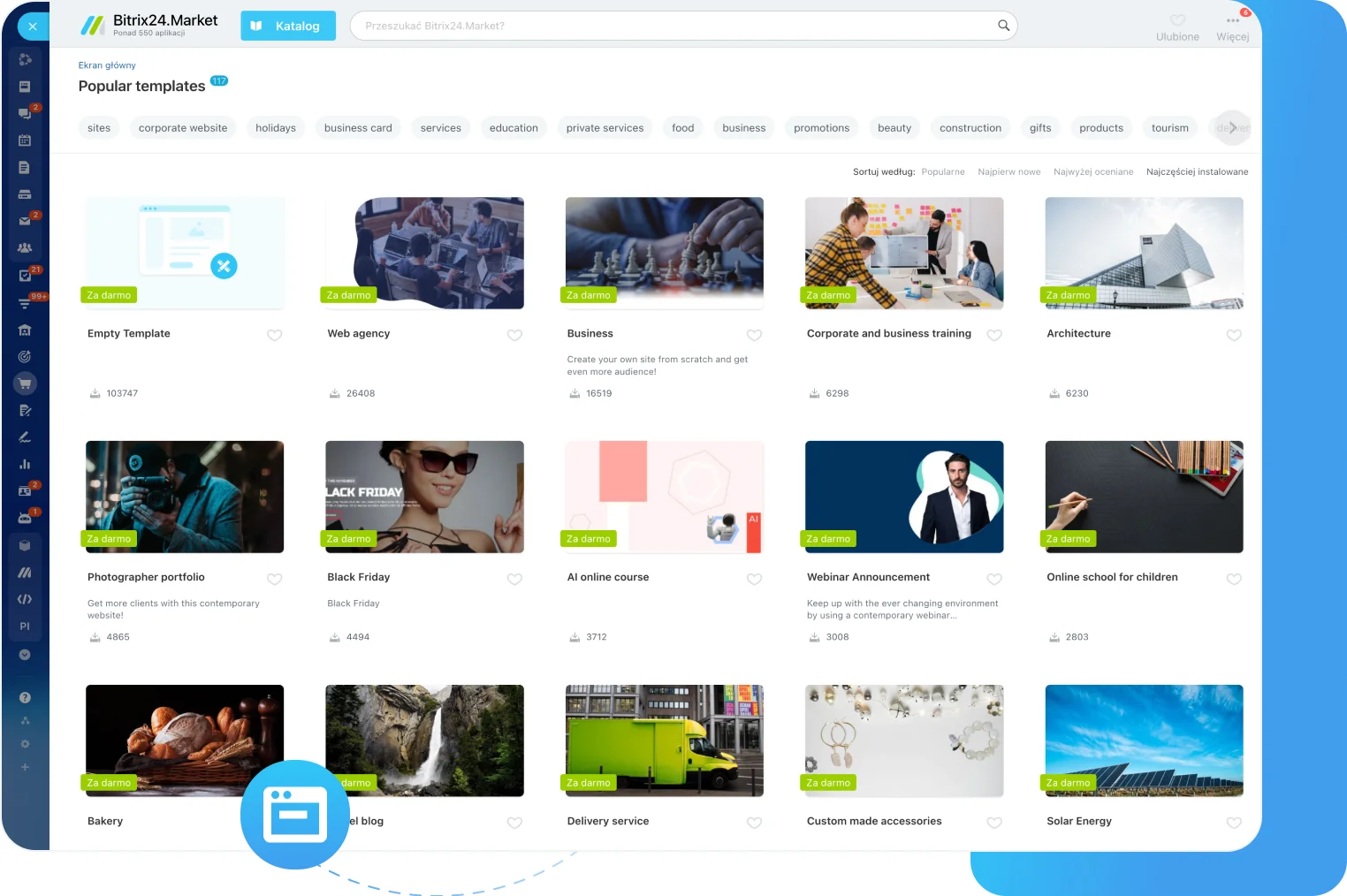This screenshot has width=1347, height=896.
Task: Open the Katalog button
Action: (x=287, y=26)
